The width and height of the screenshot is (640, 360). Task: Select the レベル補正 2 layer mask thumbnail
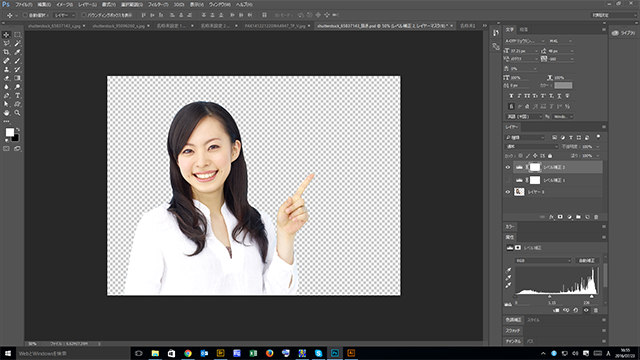(535, 167)
